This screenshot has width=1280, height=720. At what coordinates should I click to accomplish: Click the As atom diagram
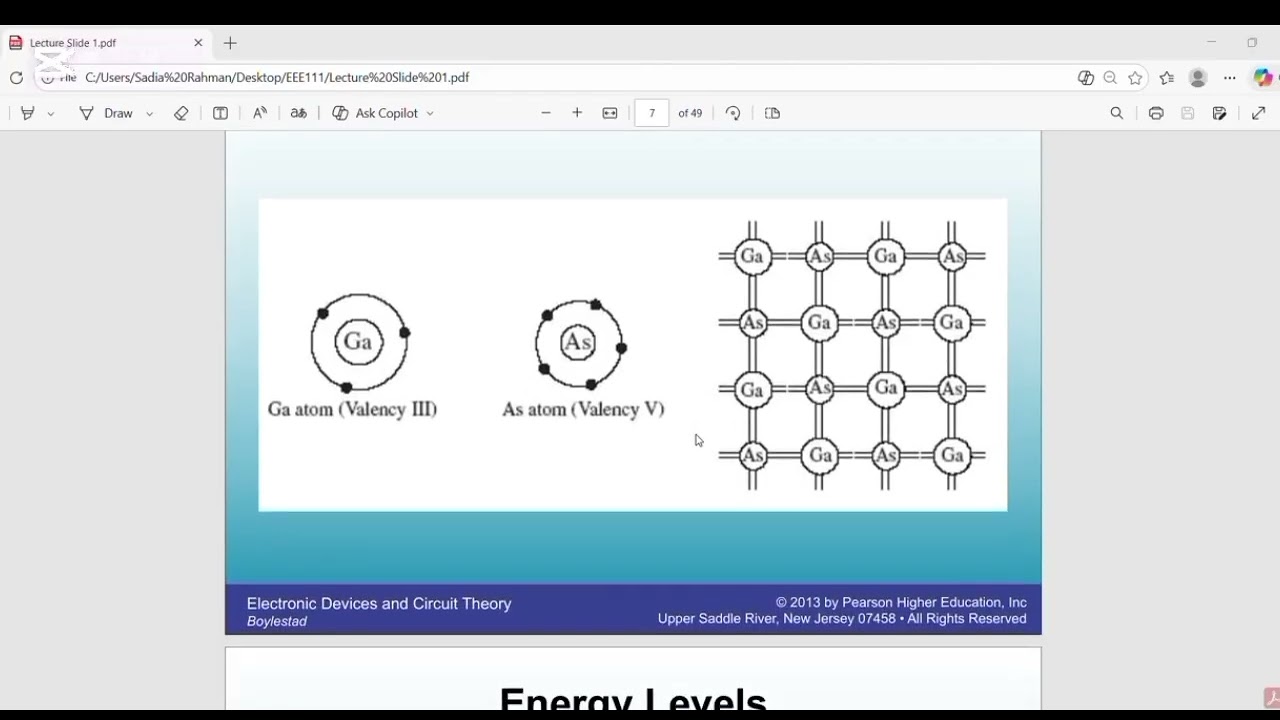point(580,344)
